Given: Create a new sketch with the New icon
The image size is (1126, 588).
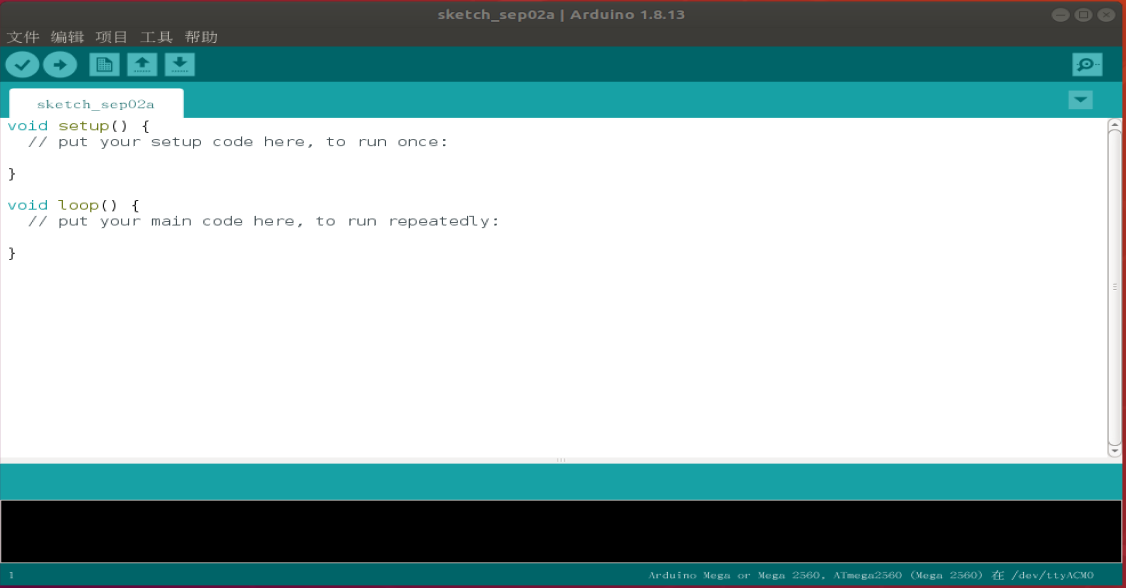Looking at the screenshot, I should pos(104,65).
